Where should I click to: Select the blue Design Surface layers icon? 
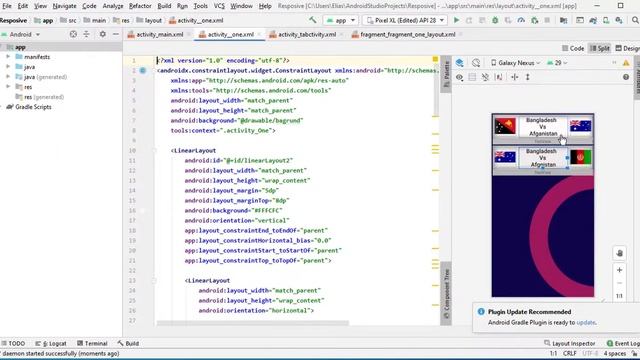click(460, 62)
